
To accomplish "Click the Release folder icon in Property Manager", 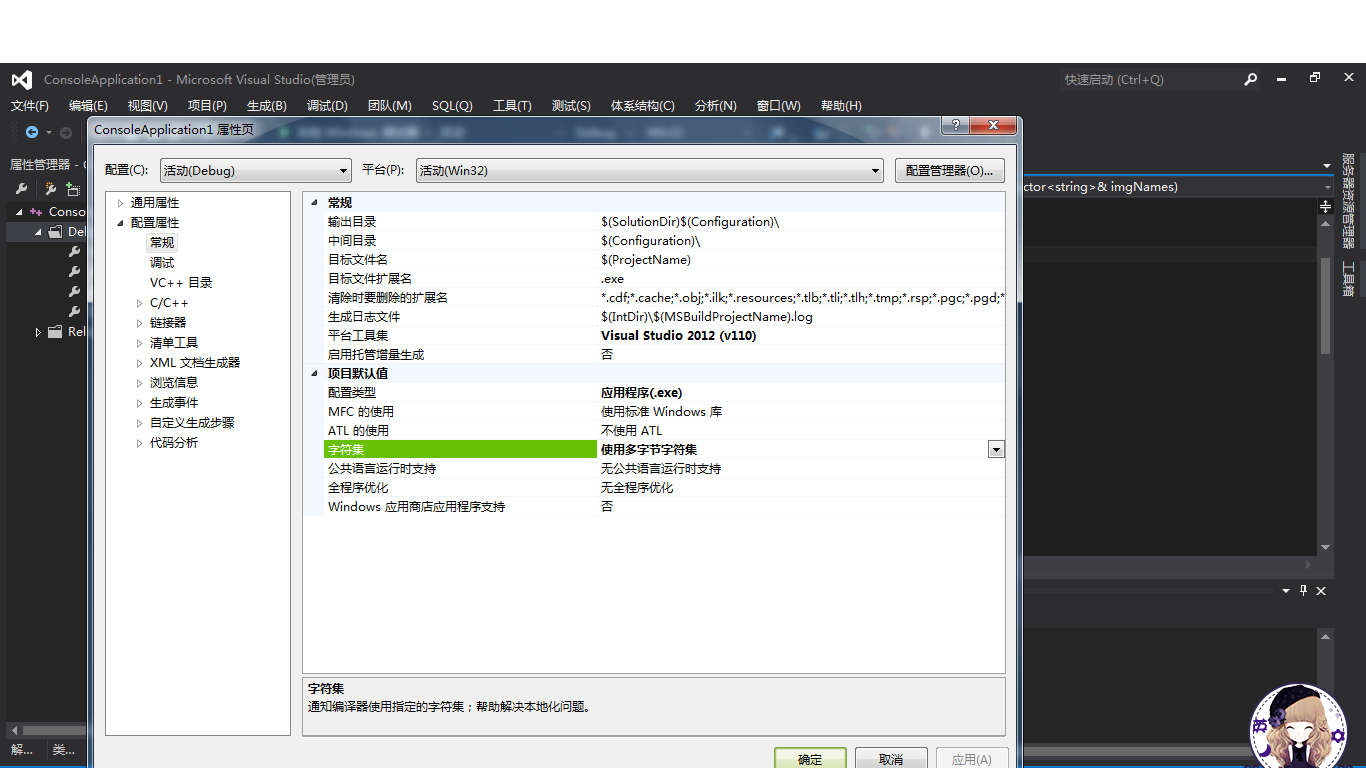I will coord(55,332).
